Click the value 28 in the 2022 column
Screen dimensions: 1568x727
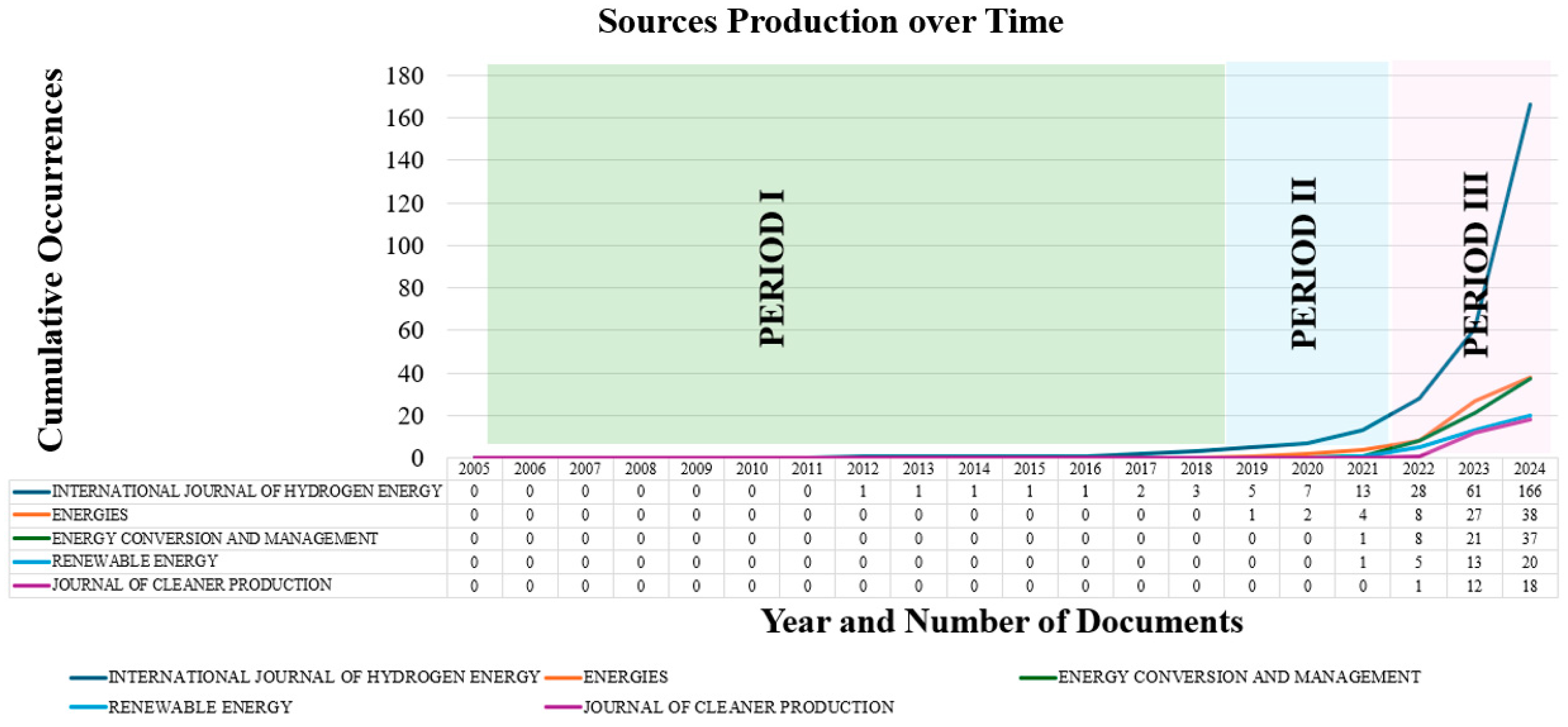[x=1418, y=492]
